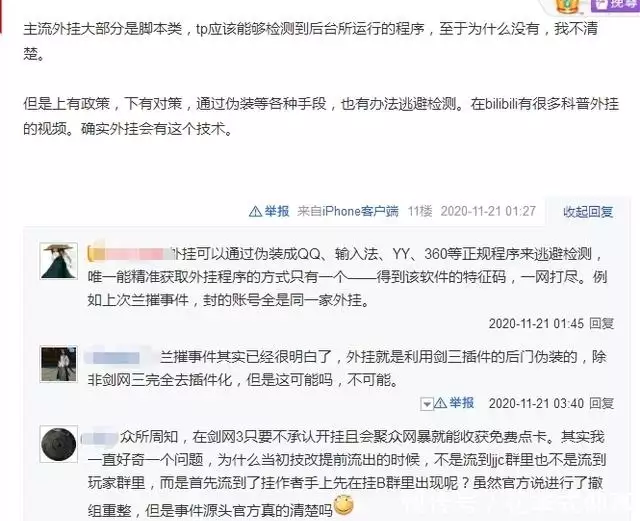Viewport: 640px width, 521px height.
Task: Click the 11楼 floor number label
Action: [x=420, y=211]
